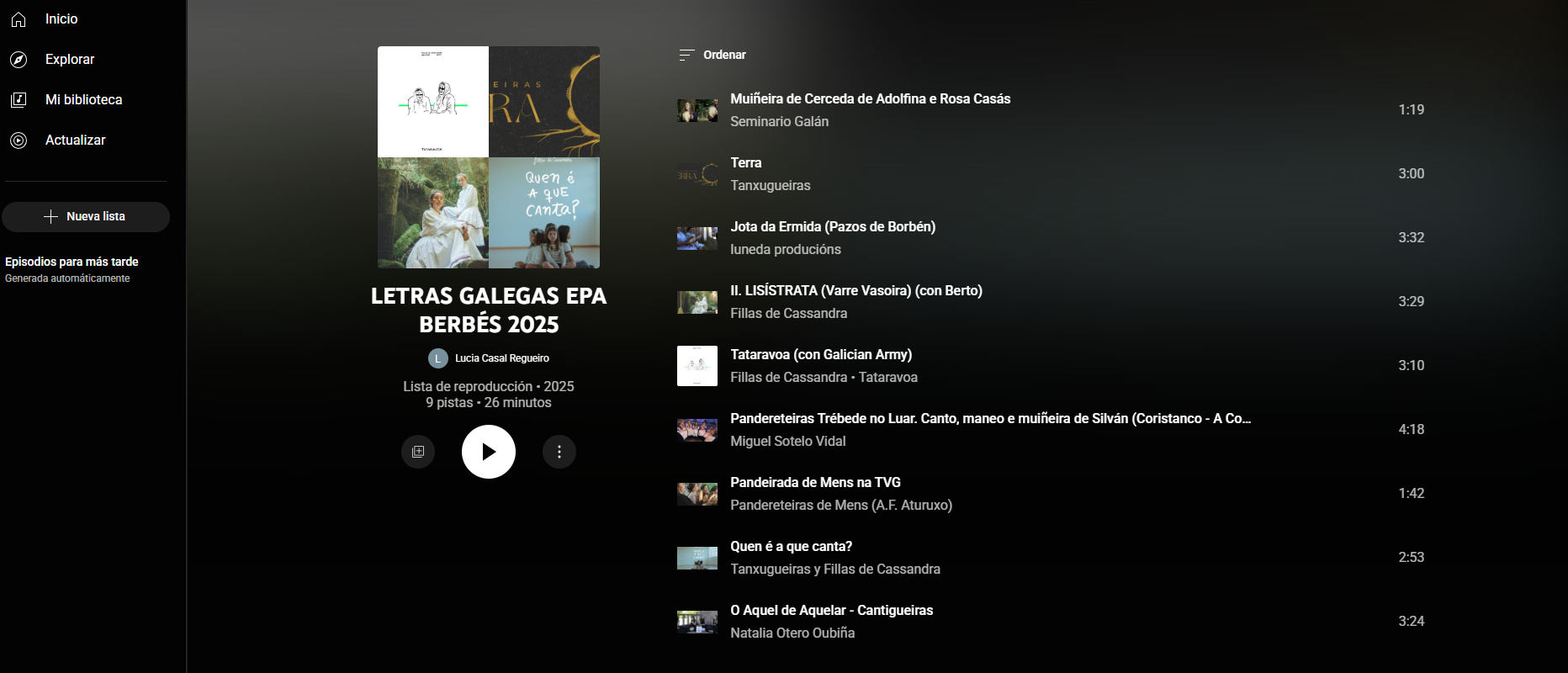The image size is (1568, 673).
Task: Click duration 3:32 of Jota da Ermida
Action: pos(1412,238)
